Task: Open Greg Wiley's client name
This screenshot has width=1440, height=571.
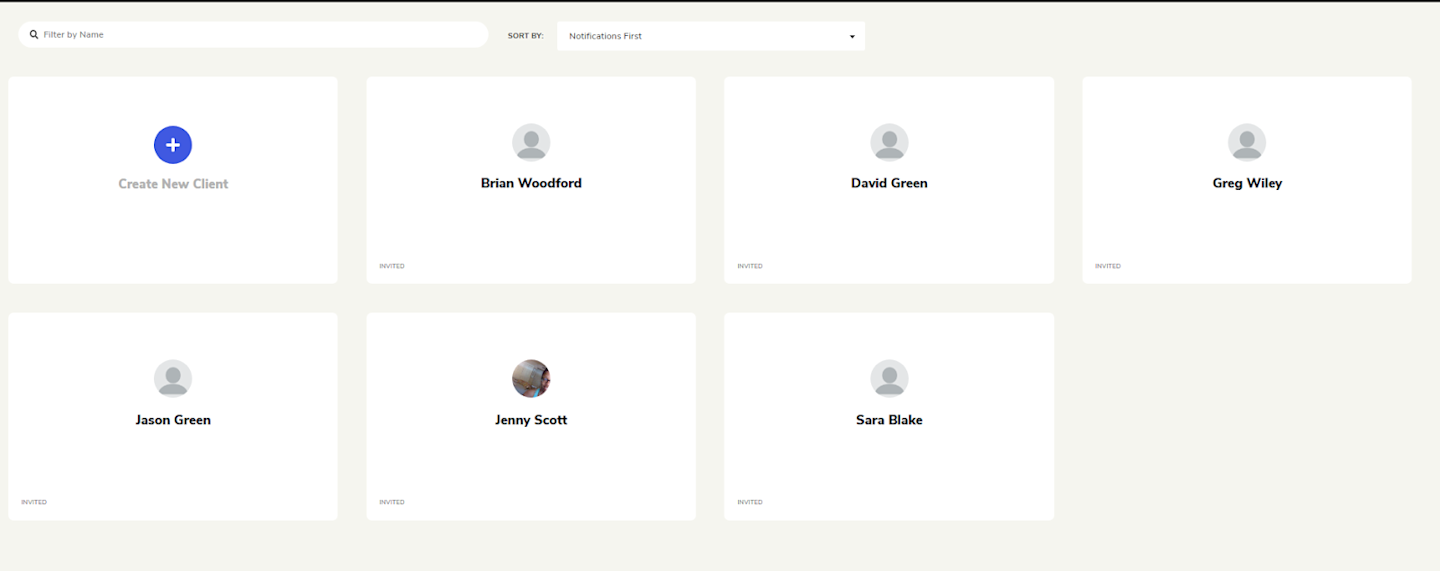Action: pos(1246,183)
